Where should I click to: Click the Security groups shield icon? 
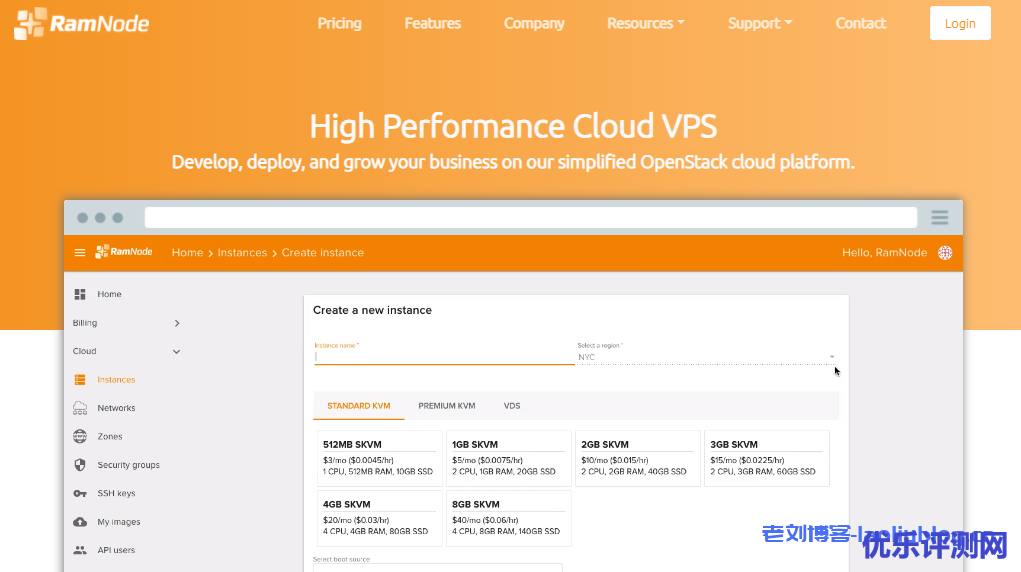click(80, 465)
